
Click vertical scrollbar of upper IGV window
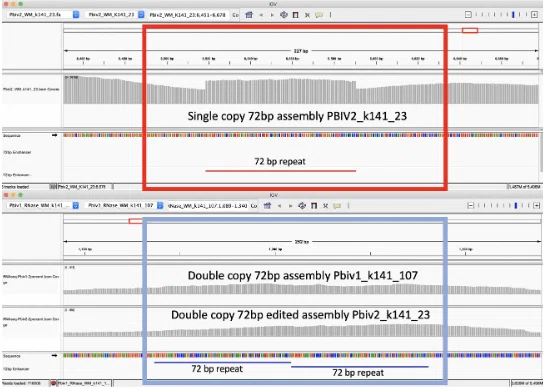[542, 151]
